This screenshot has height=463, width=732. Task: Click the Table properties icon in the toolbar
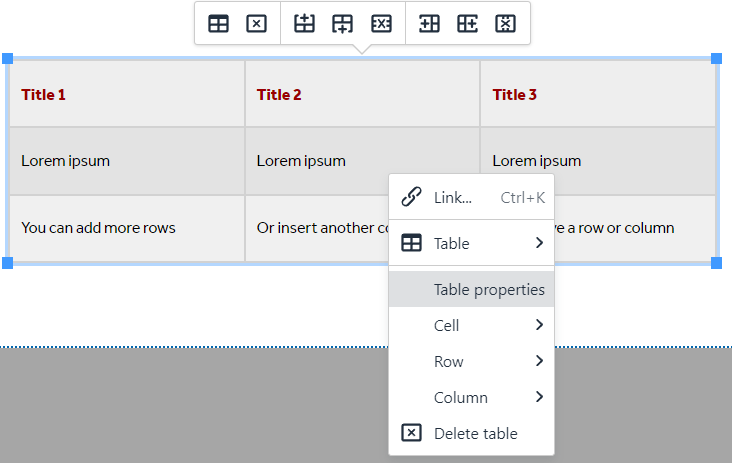pyautogui.click(x=218, y=24)
